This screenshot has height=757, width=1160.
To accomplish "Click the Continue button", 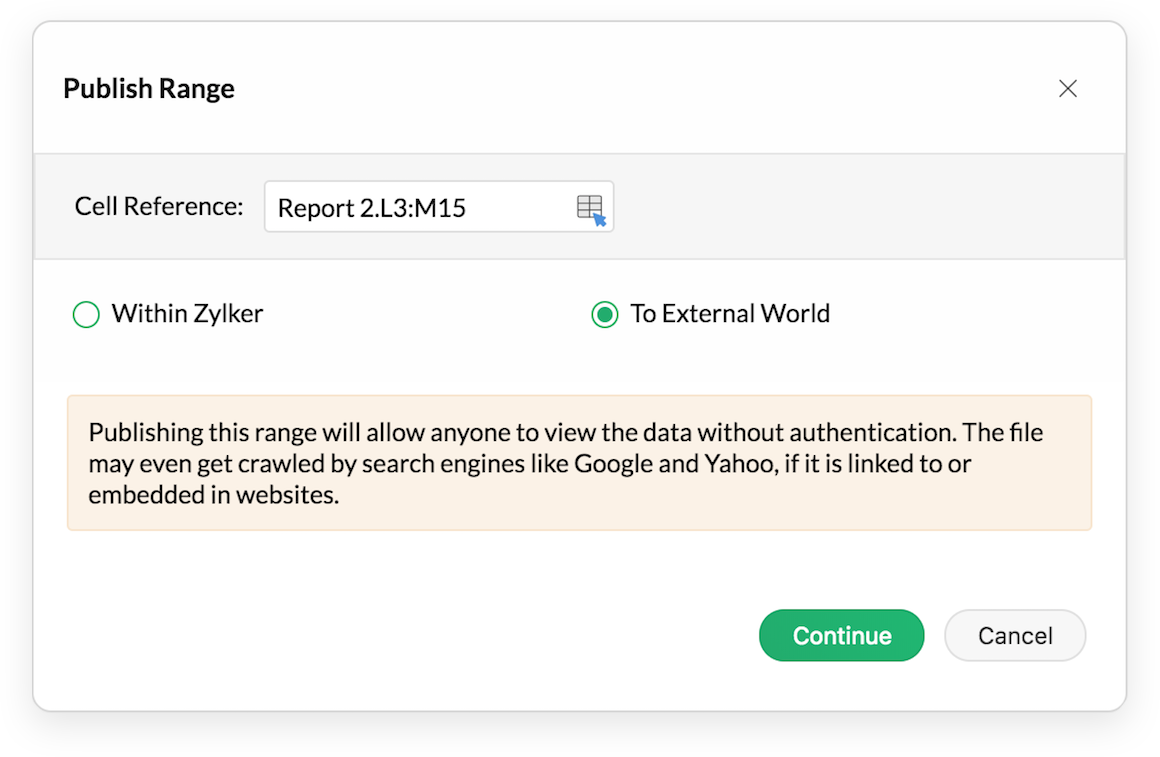I will 841,636.
